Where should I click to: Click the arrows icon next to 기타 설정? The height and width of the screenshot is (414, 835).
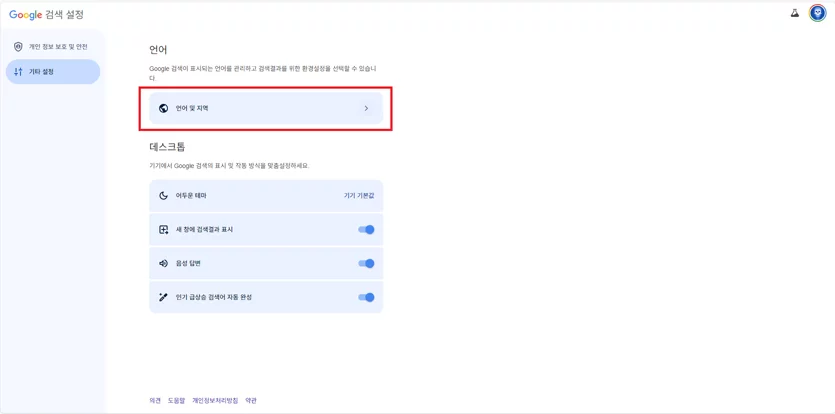coord(18,72)
